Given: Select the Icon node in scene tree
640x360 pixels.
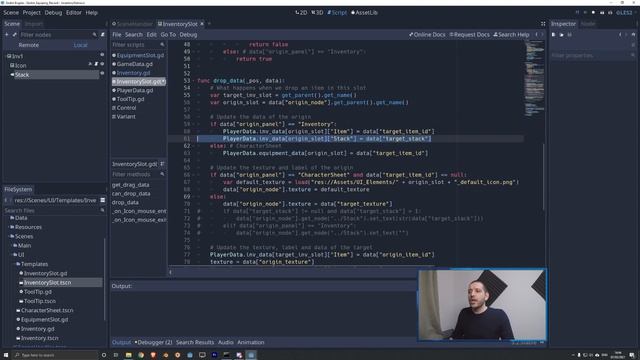Looking at the screenshot, I should click(20, 65).
